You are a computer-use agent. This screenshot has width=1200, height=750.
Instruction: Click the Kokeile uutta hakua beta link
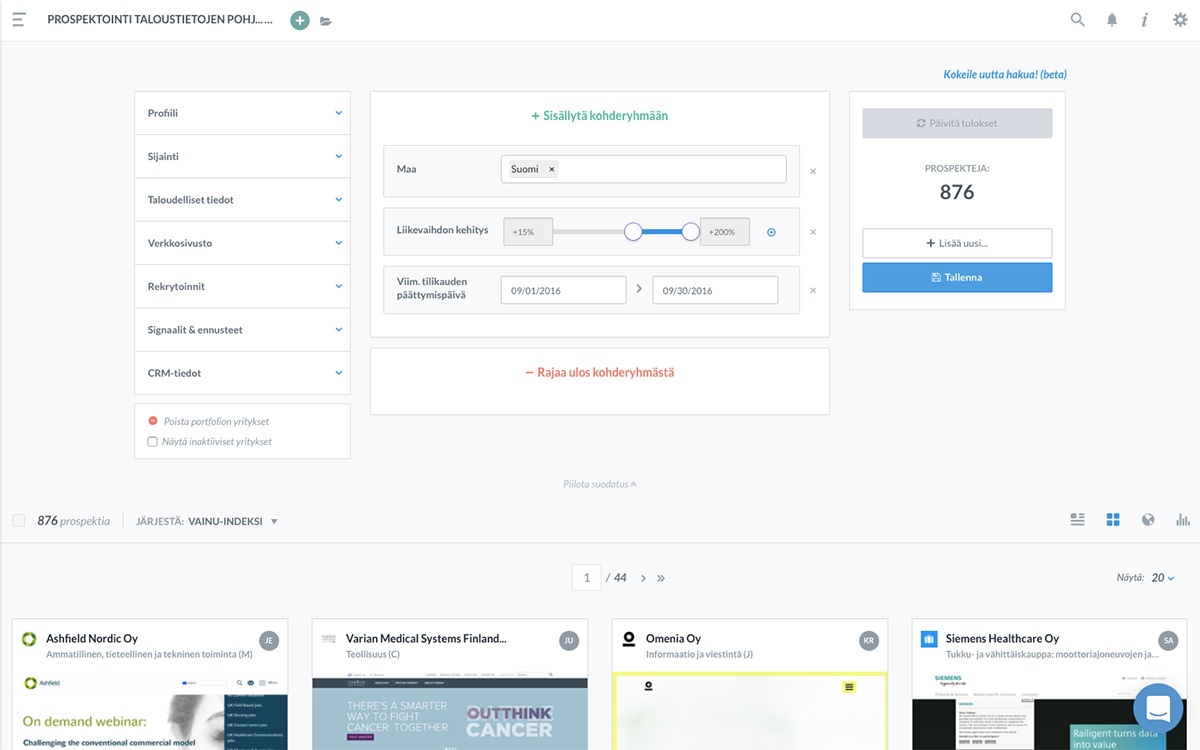(x=1003, y=75)
